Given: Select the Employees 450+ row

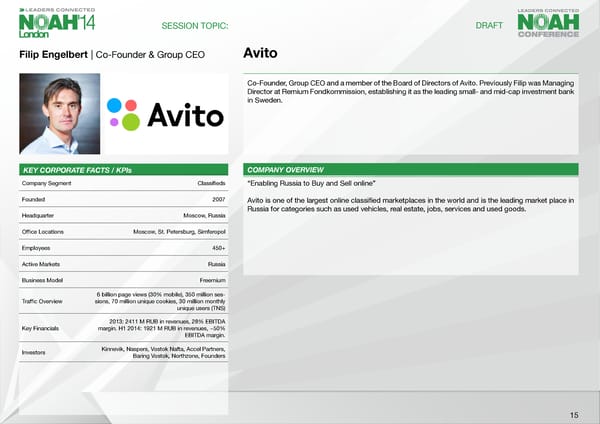Looking at the screenshot, I should pyautogui.click(x=124, y=247).
